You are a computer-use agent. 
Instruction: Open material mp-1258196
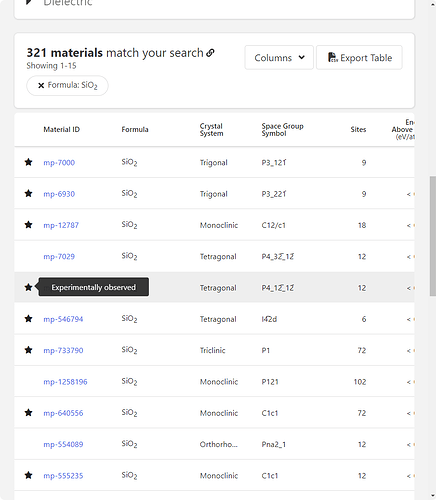click(x=65, y=382)
